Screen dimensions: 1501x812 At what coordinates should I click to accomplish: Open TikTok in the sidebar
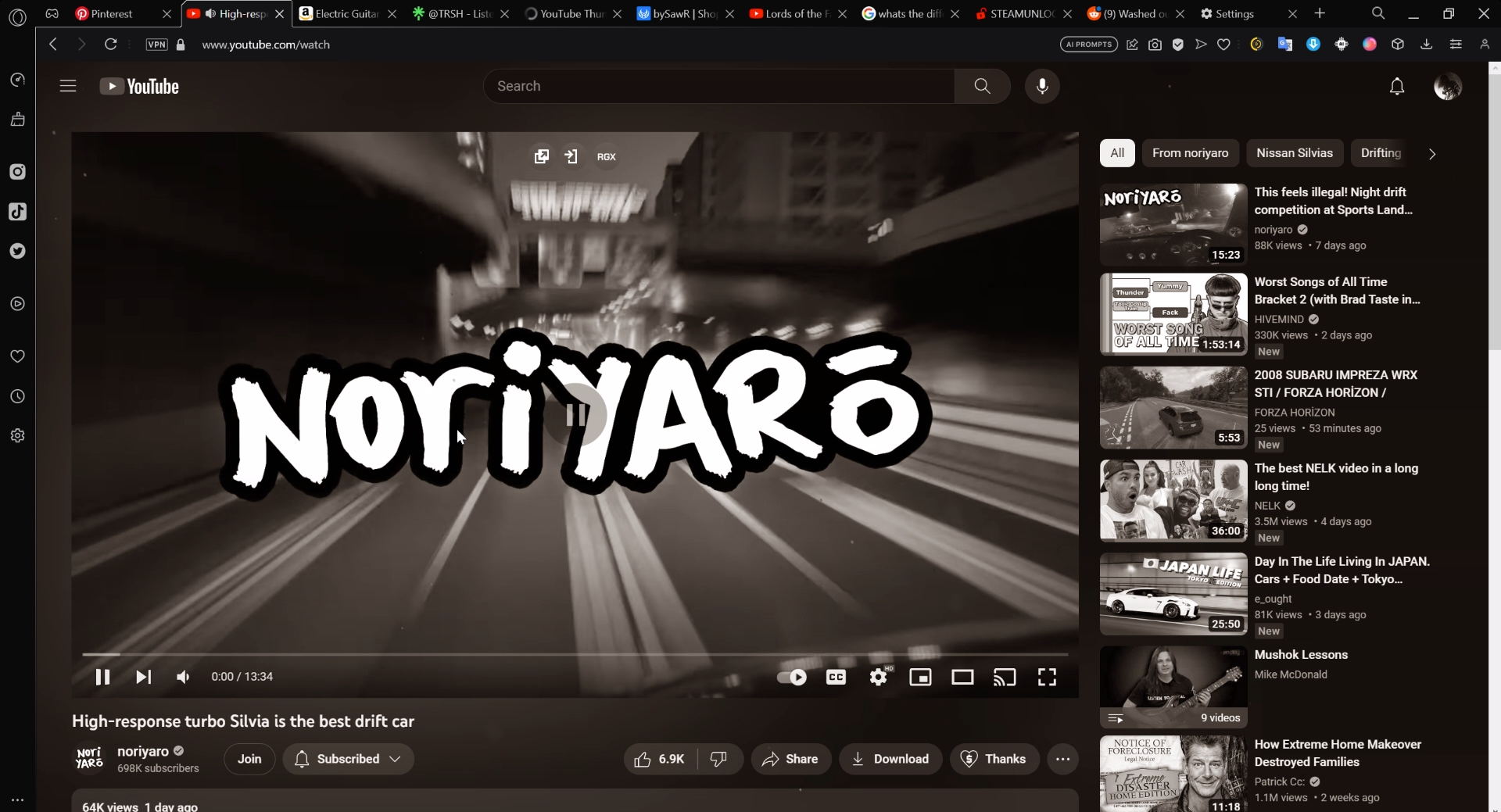click(17, 212)
